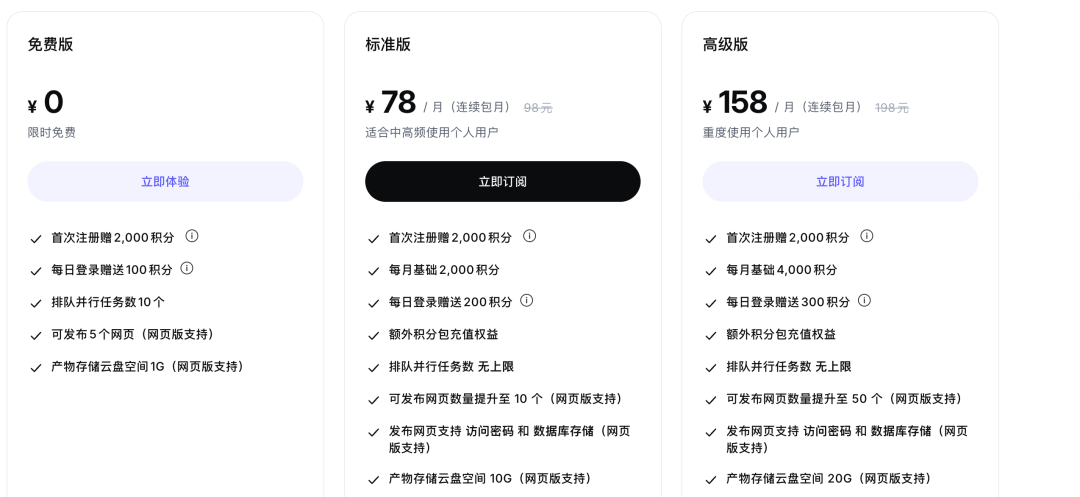The height and width of the screenshot is (497, 1080).
Task: Click checkmark beside 每月基础4,000积分
Action: pyautogui.click(x=711, y=271)
